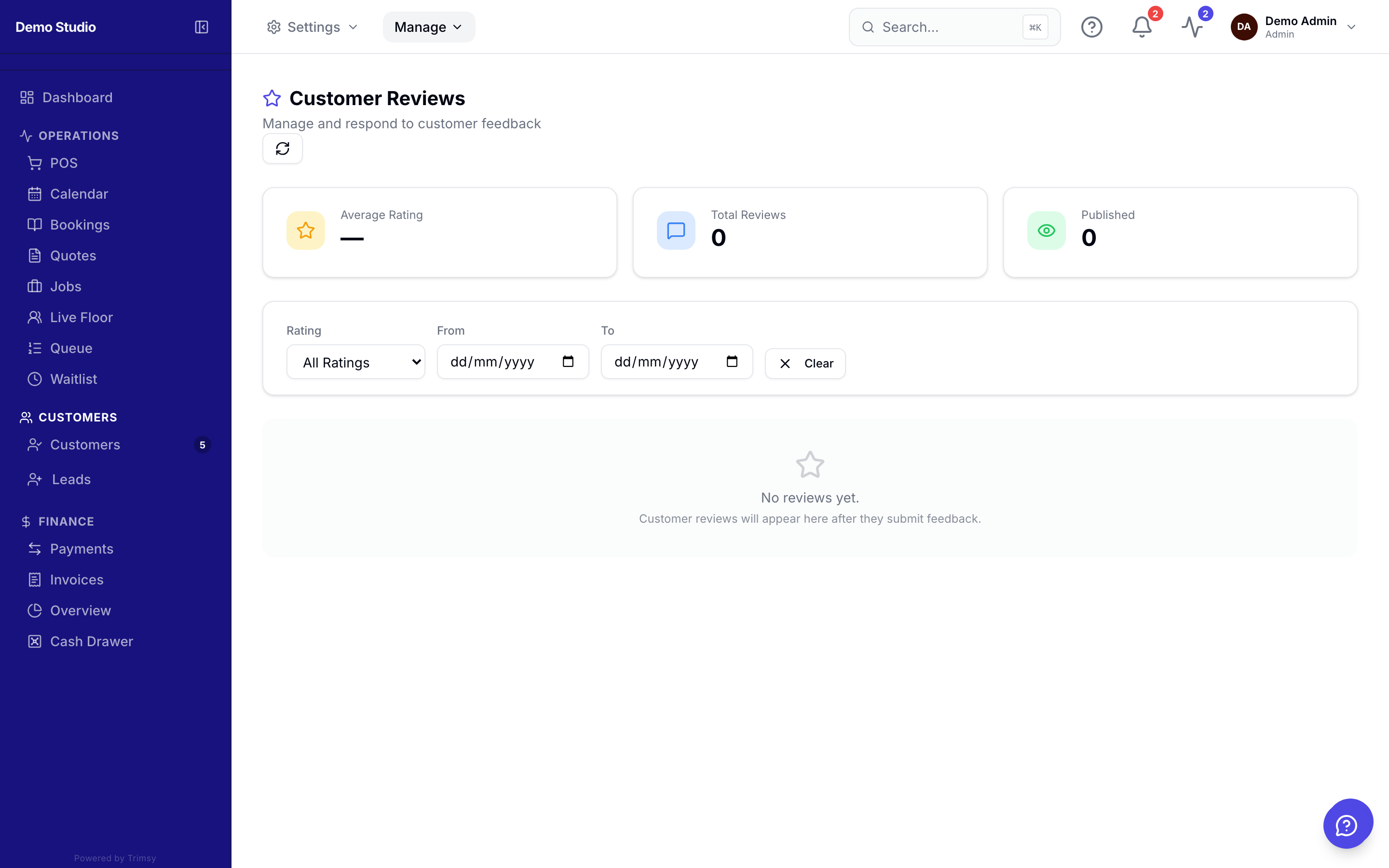
Task: Open the All Ratings dropdown
Action: [356, 362]
